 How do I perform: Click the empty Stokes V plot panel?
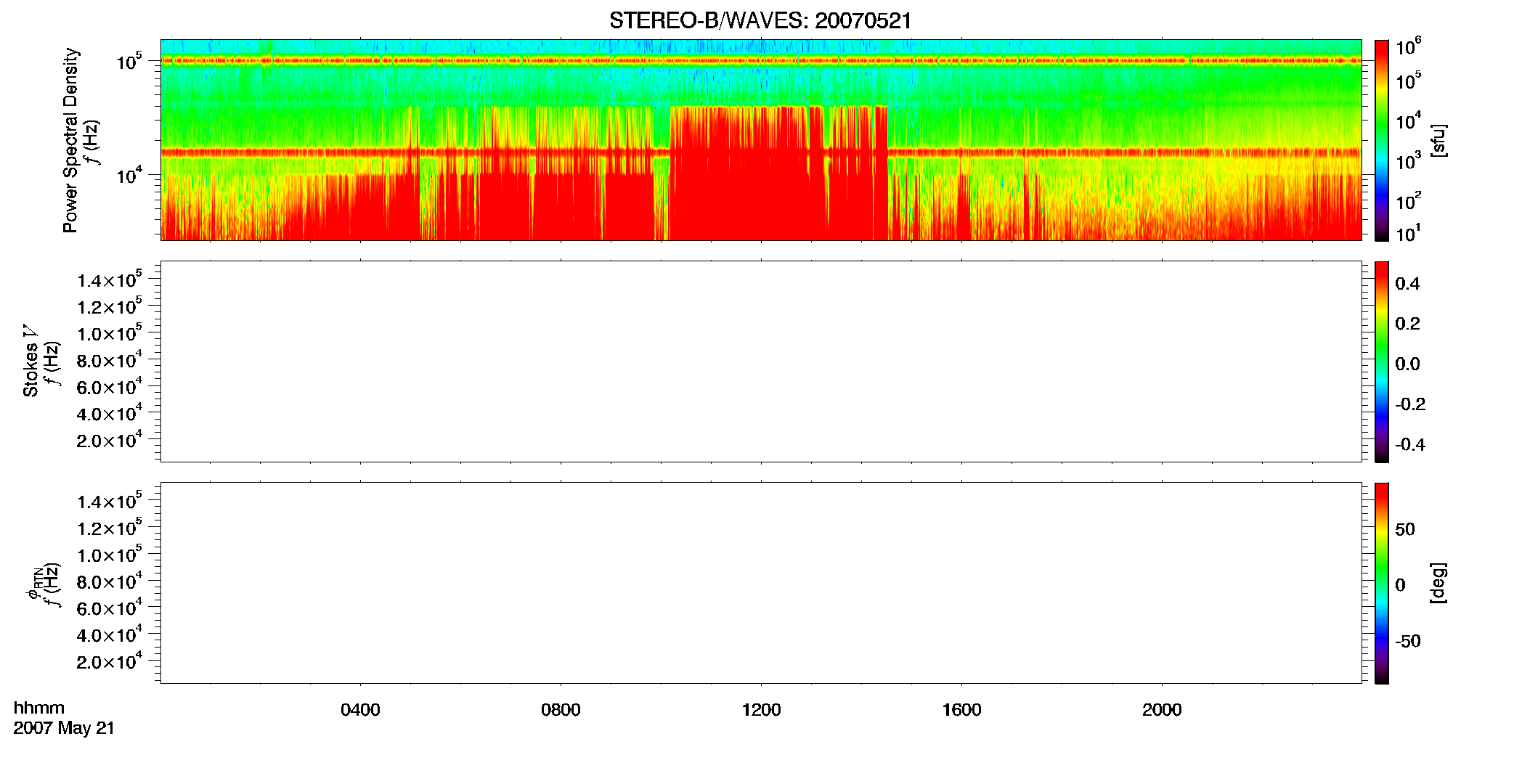pyautogui.click(x=761, y=362)
